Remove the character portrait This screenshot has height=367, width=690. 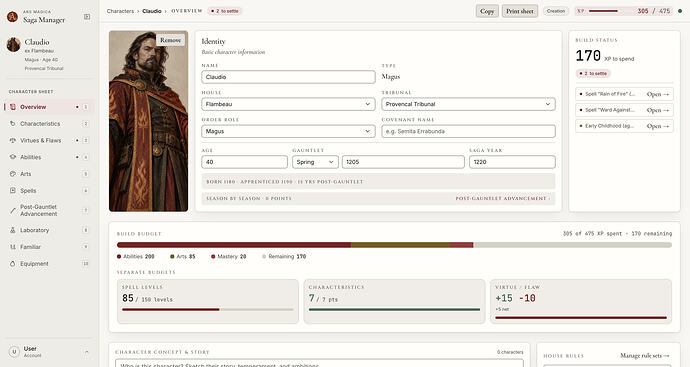(170, 40)
